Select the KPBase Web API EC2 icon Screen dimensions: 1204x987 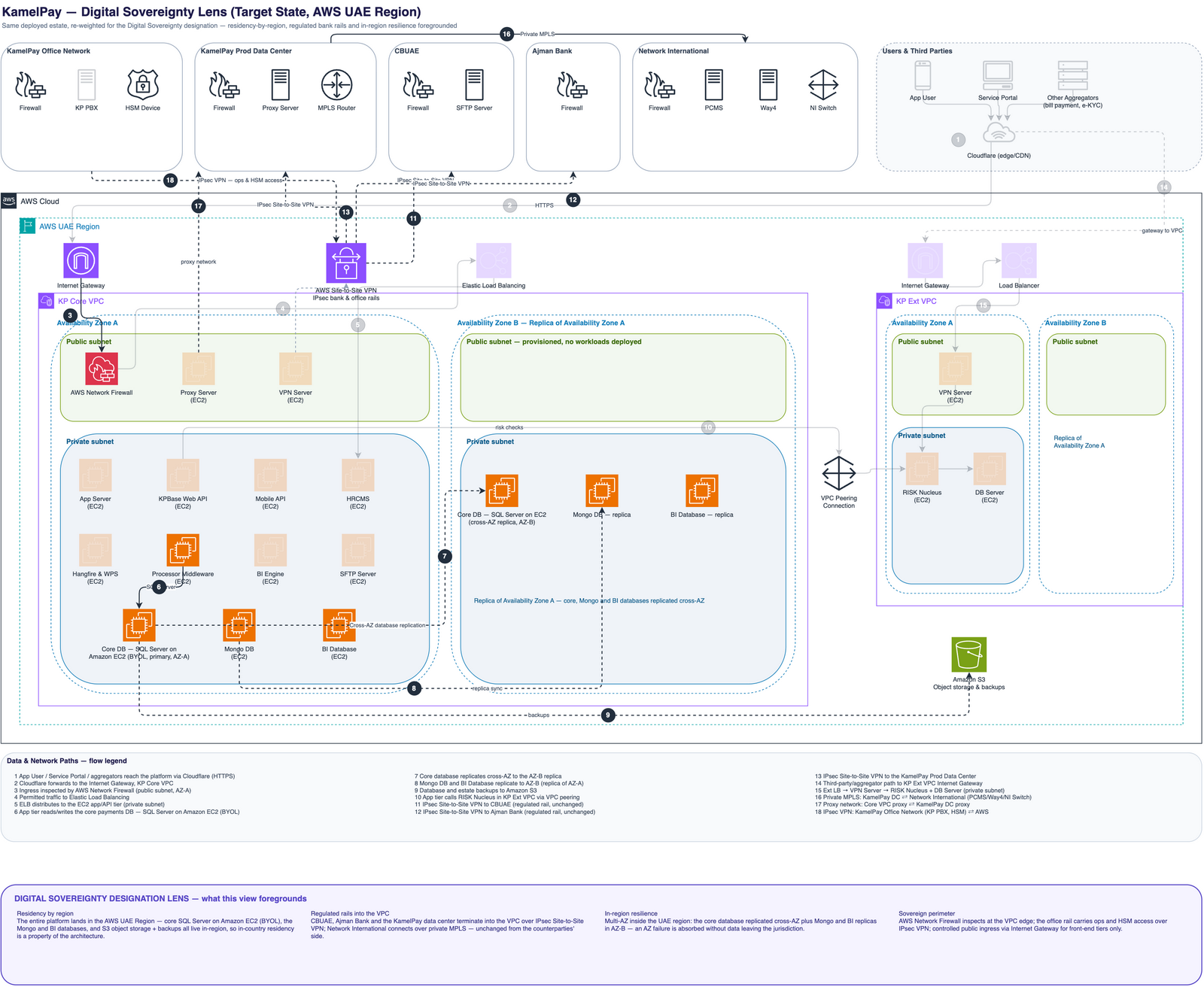[x=183, y=475]
